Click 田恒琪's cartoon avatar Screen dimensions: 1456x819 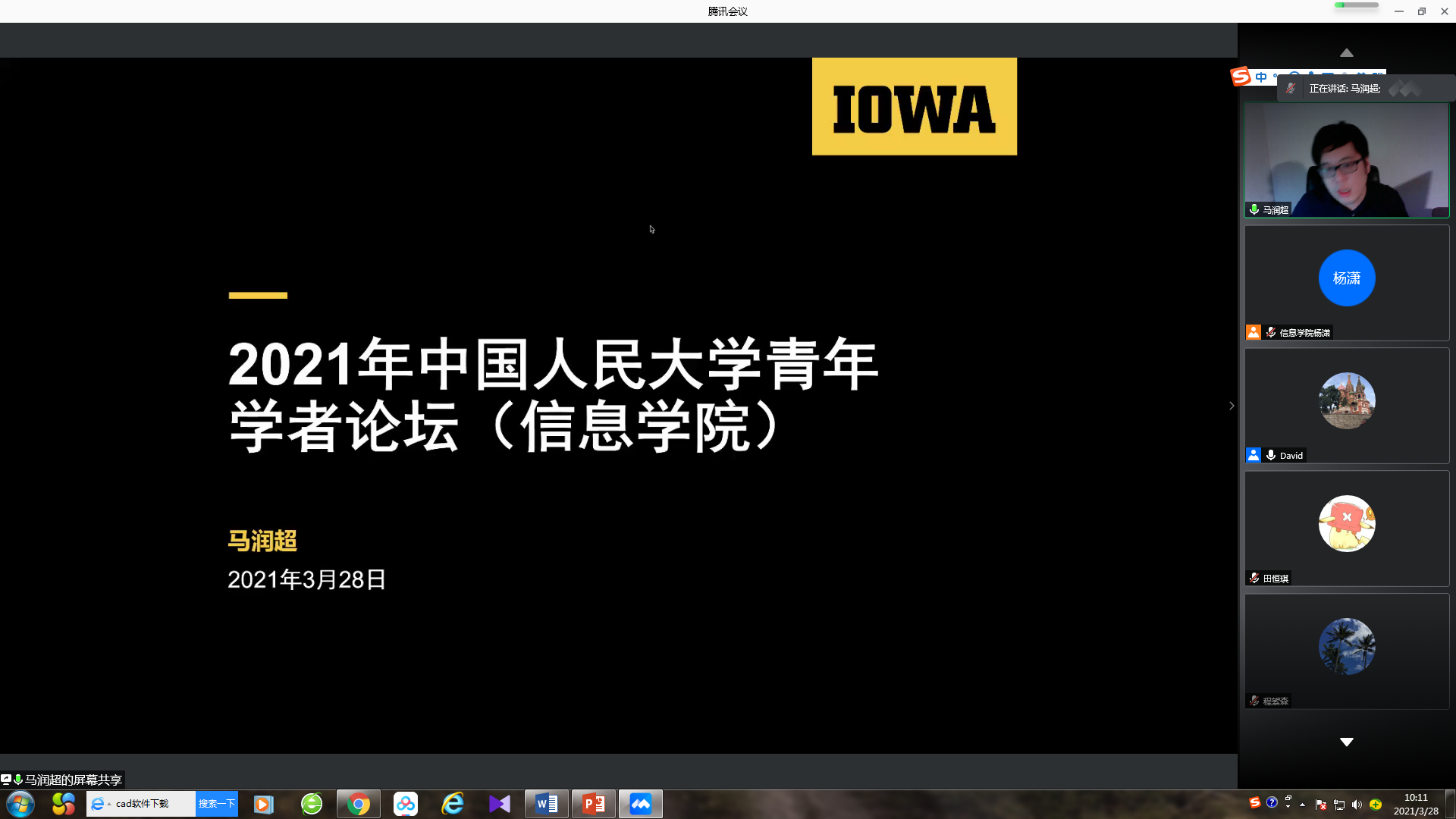1346,524
